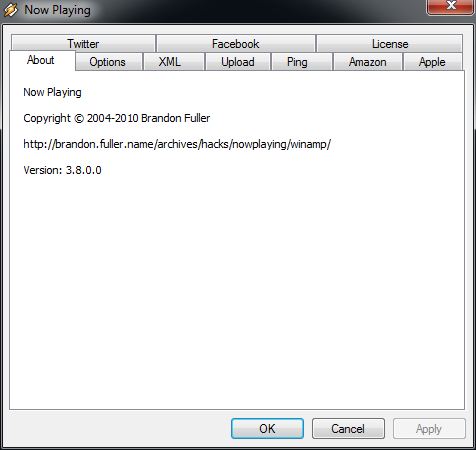Close the Now Playing dialog window
This screenshot has width=476, height=450.
[x=451, y=6]
